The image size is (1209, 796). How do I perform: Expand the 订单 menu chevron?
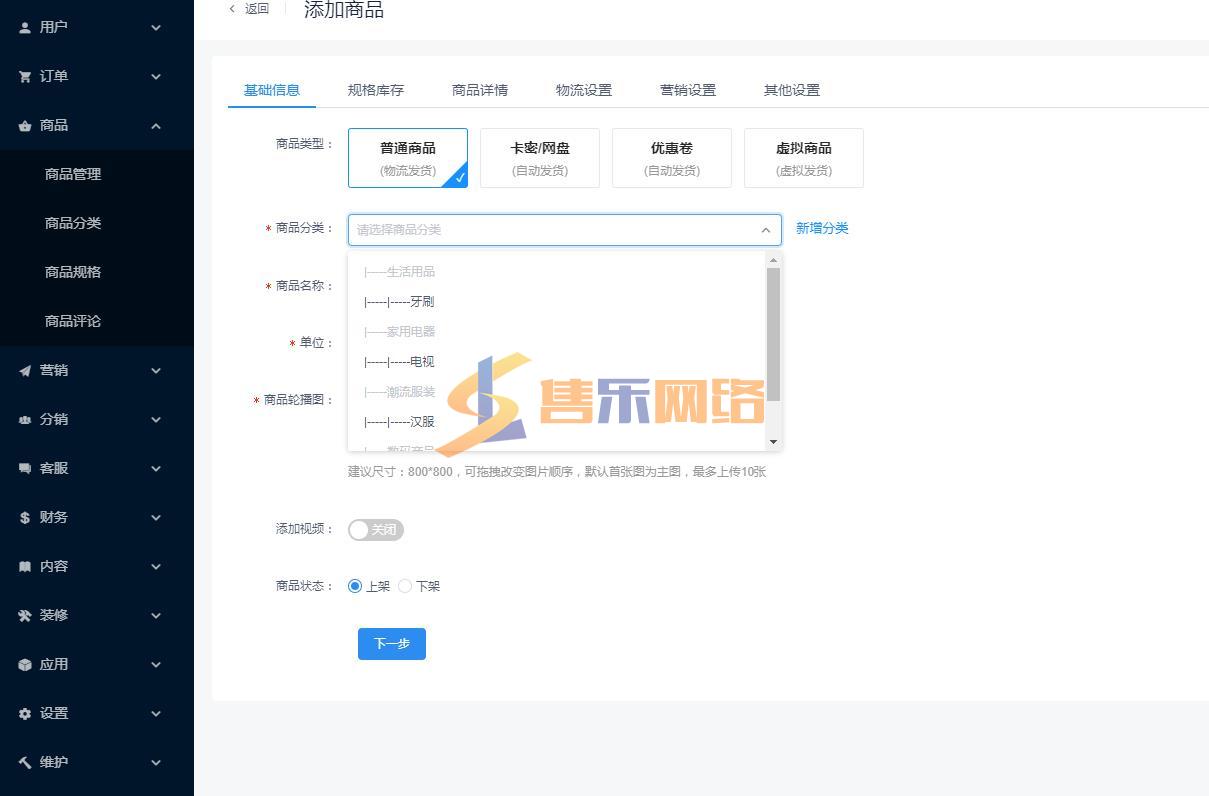156,77
